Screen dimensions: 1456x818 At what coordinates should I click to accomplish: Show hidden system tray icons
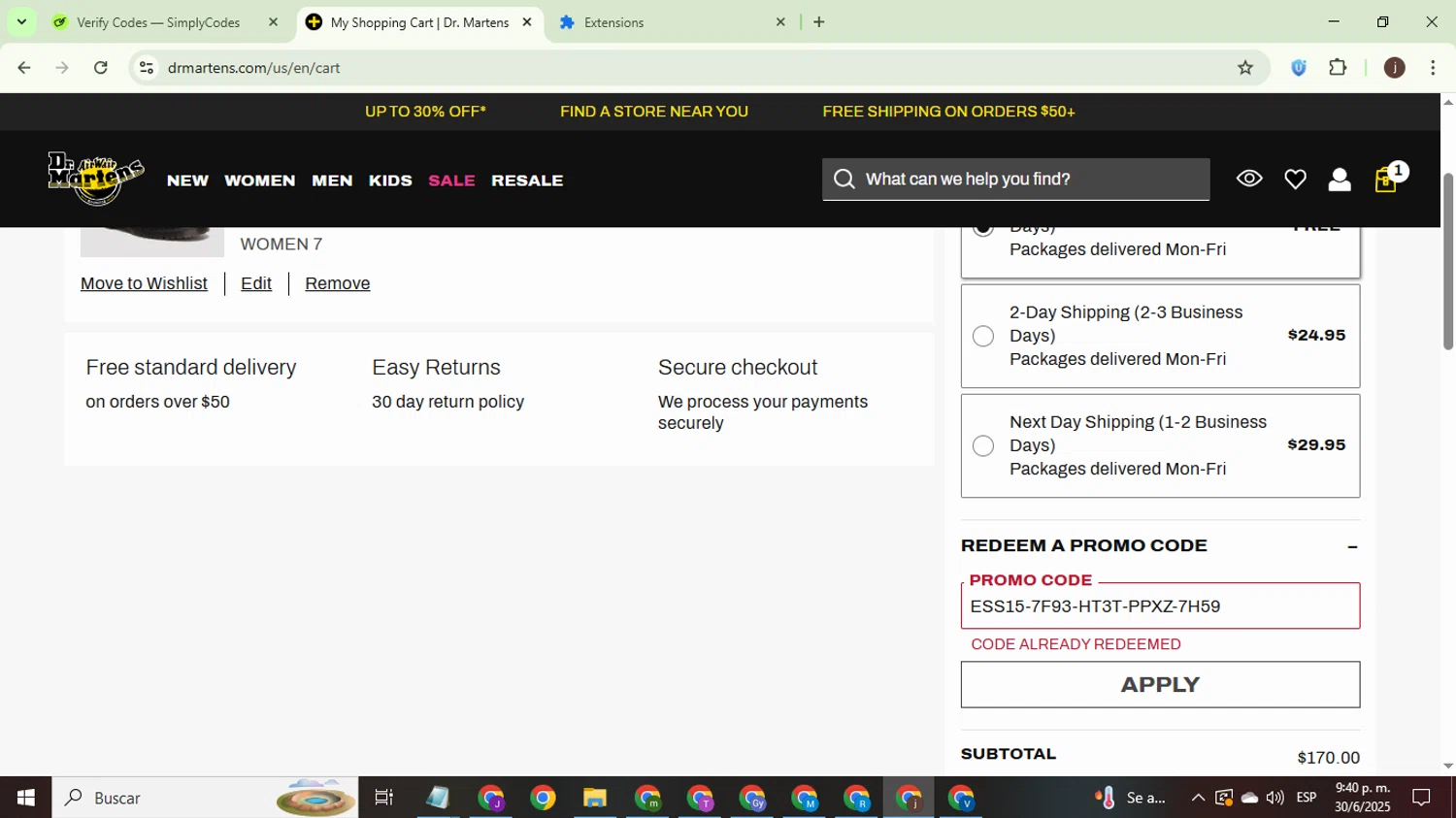(x=1198, y=798)
